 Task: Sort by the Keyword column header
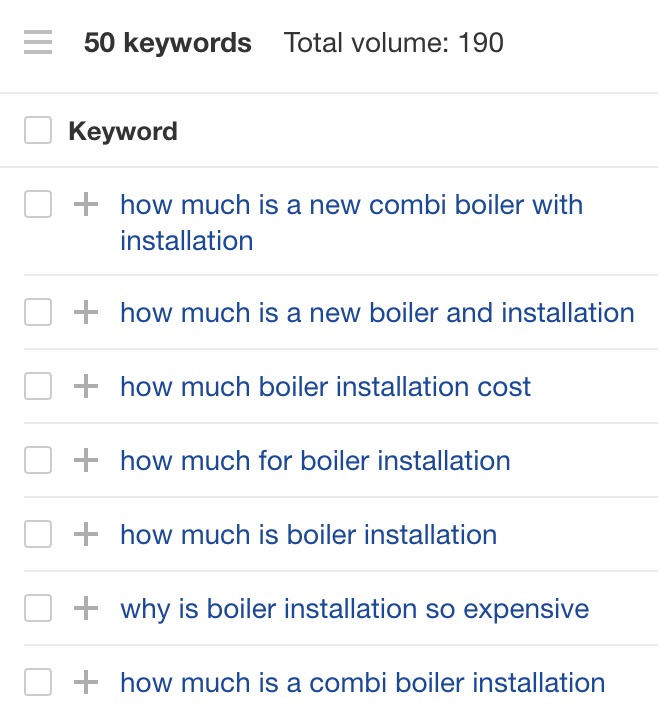point(123,131)
